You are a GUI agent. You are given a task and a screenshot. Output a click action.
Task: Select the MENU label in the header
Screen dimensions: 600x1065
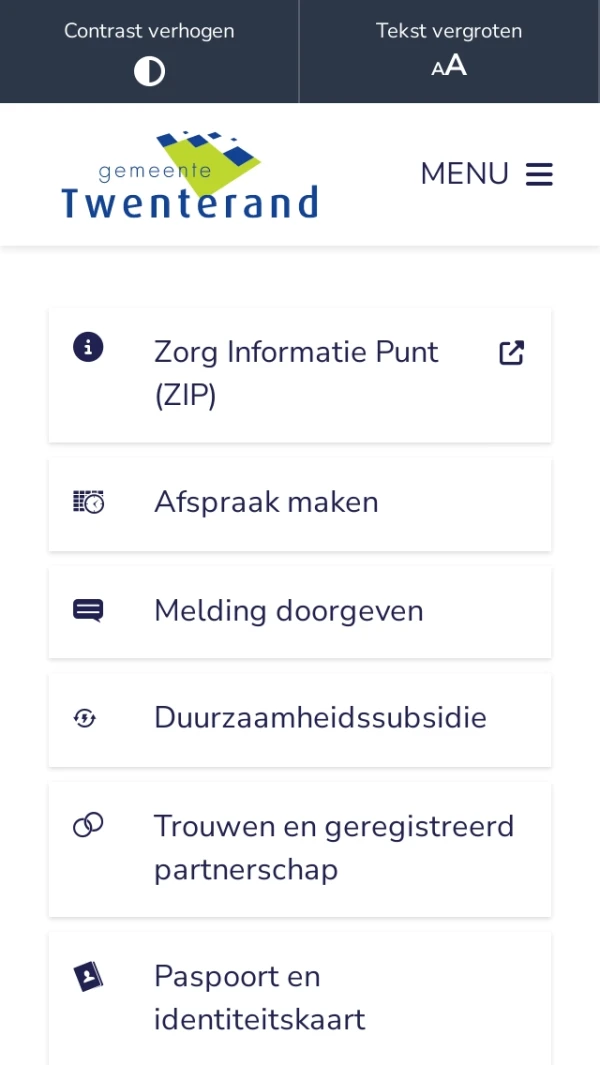pyautogui.click(x=464, y=174)
